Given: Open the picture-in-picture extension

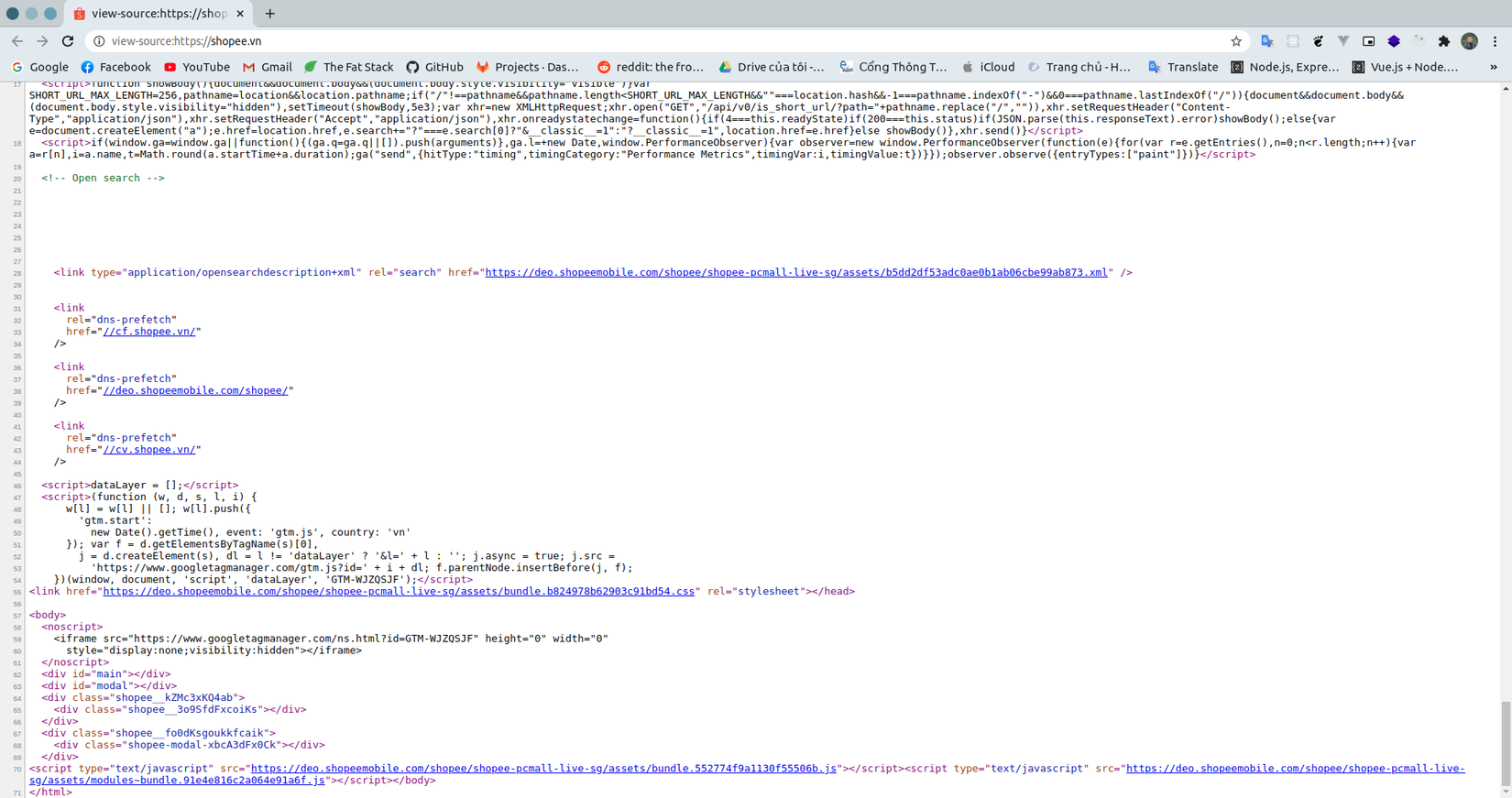Looking at the screenshot, I should tap(1369, 41).
